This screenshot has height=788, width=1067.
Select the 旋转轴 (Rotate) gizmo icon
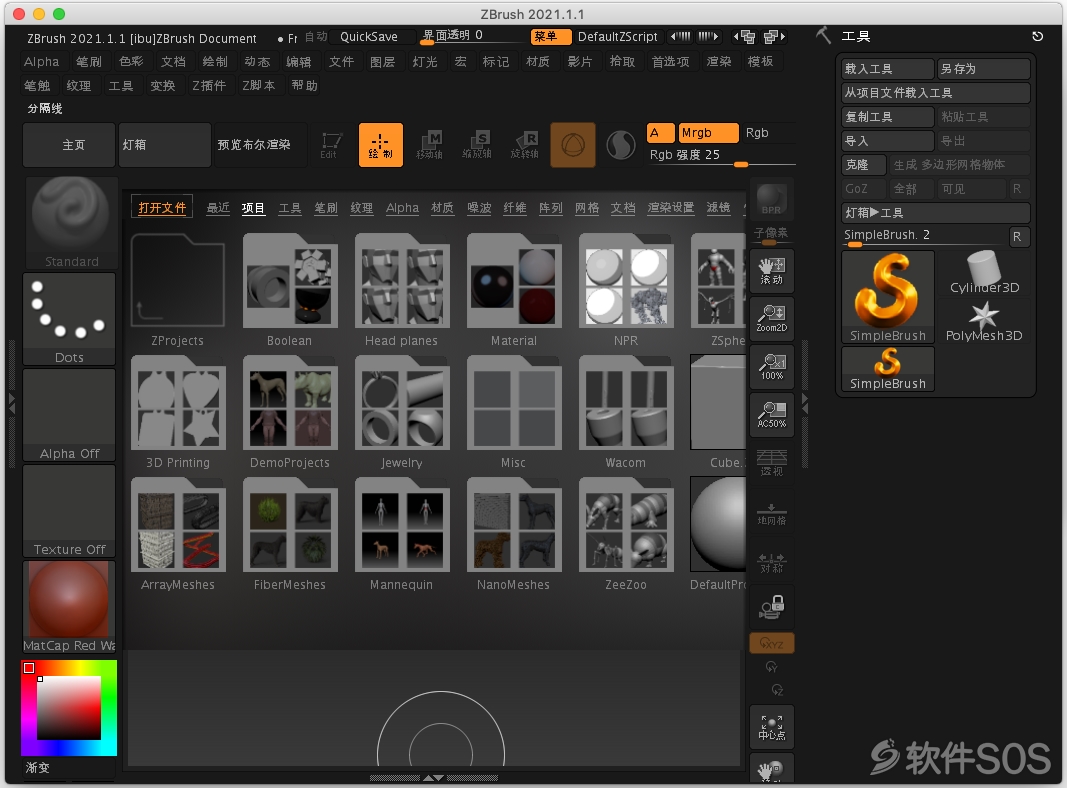[x=525, y=145]
